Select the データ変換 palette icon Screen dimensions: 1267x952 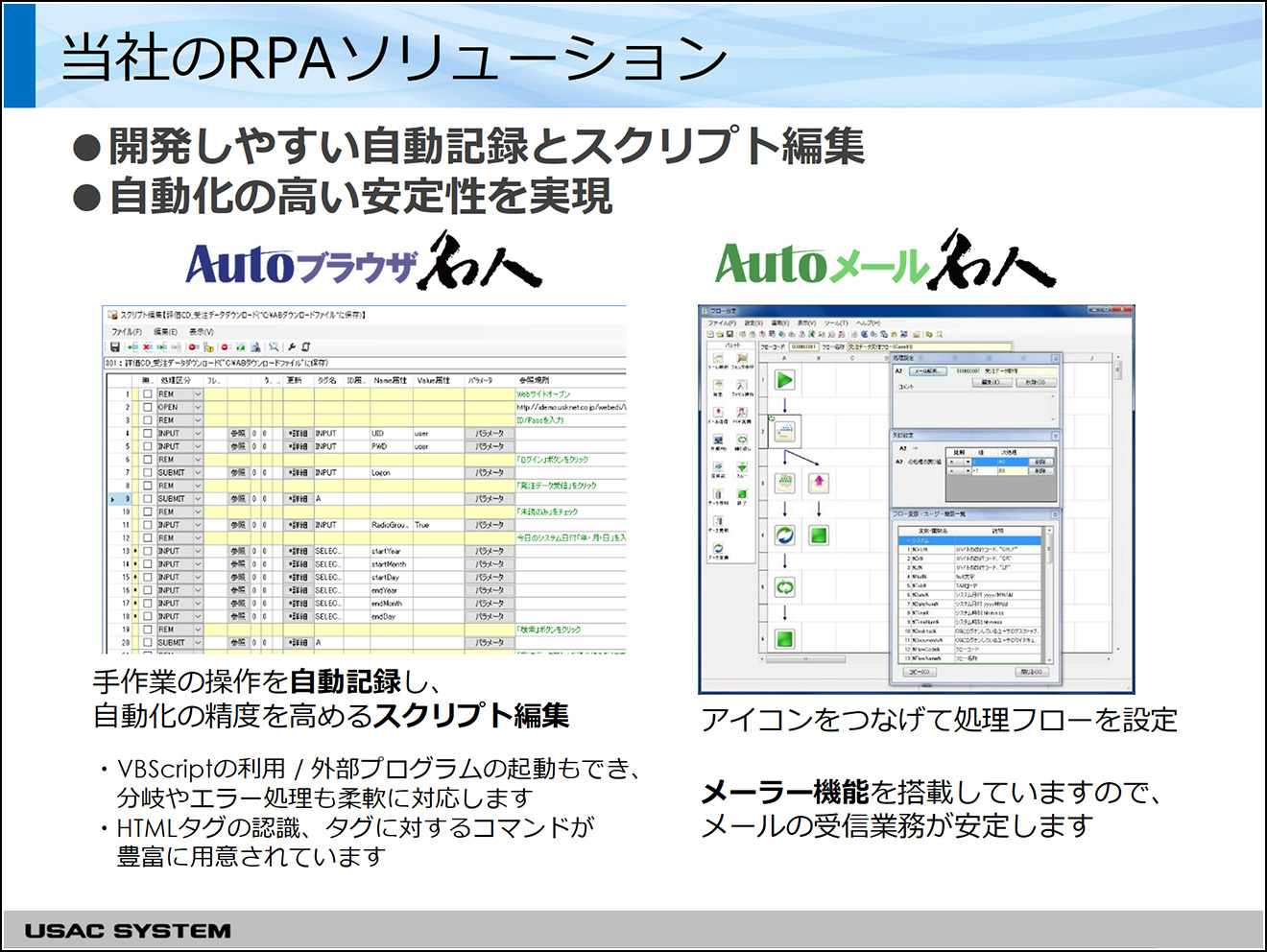718,548
